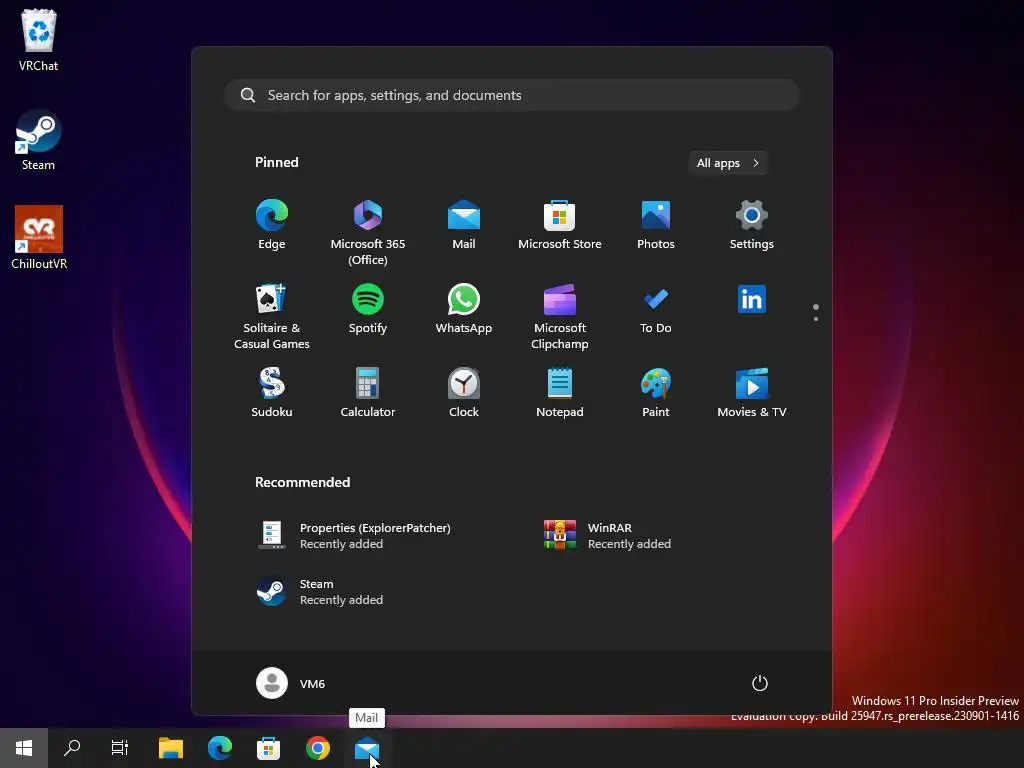Screen dimensions: 1024x768
Task: Open File Explorer from taskbar
Action: [171, 748]
